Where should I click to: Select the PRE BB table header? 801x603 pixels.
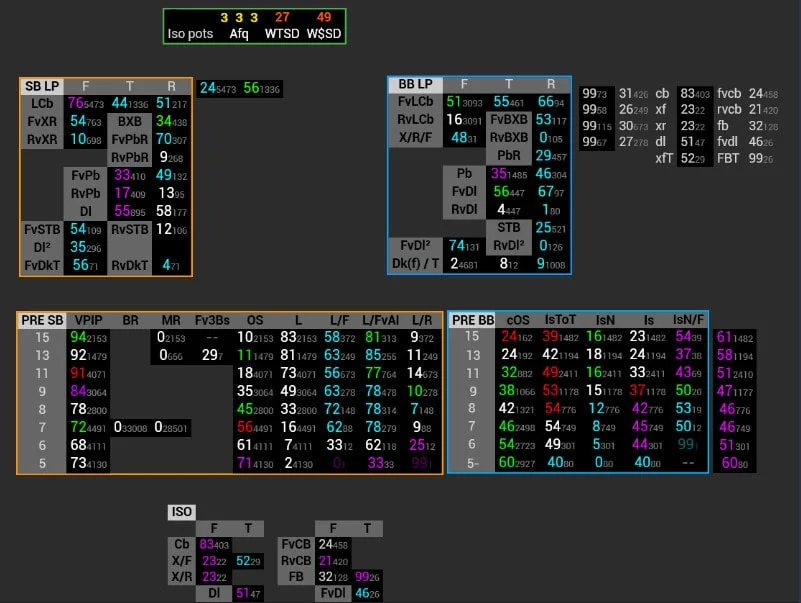472,320
